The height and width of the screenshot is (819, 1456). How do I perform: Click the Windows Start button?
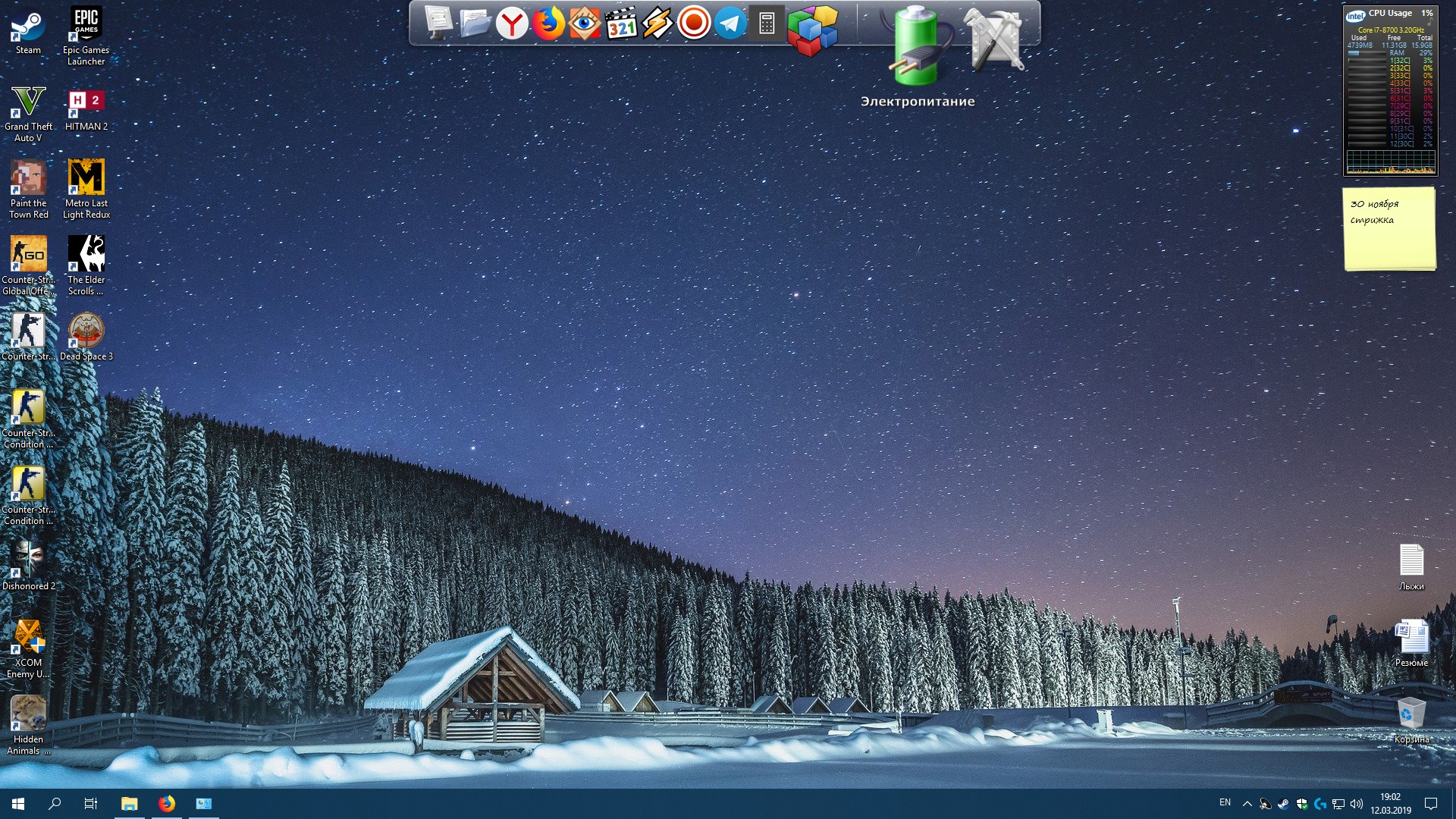pyautogui.click(x=18, y=804)
